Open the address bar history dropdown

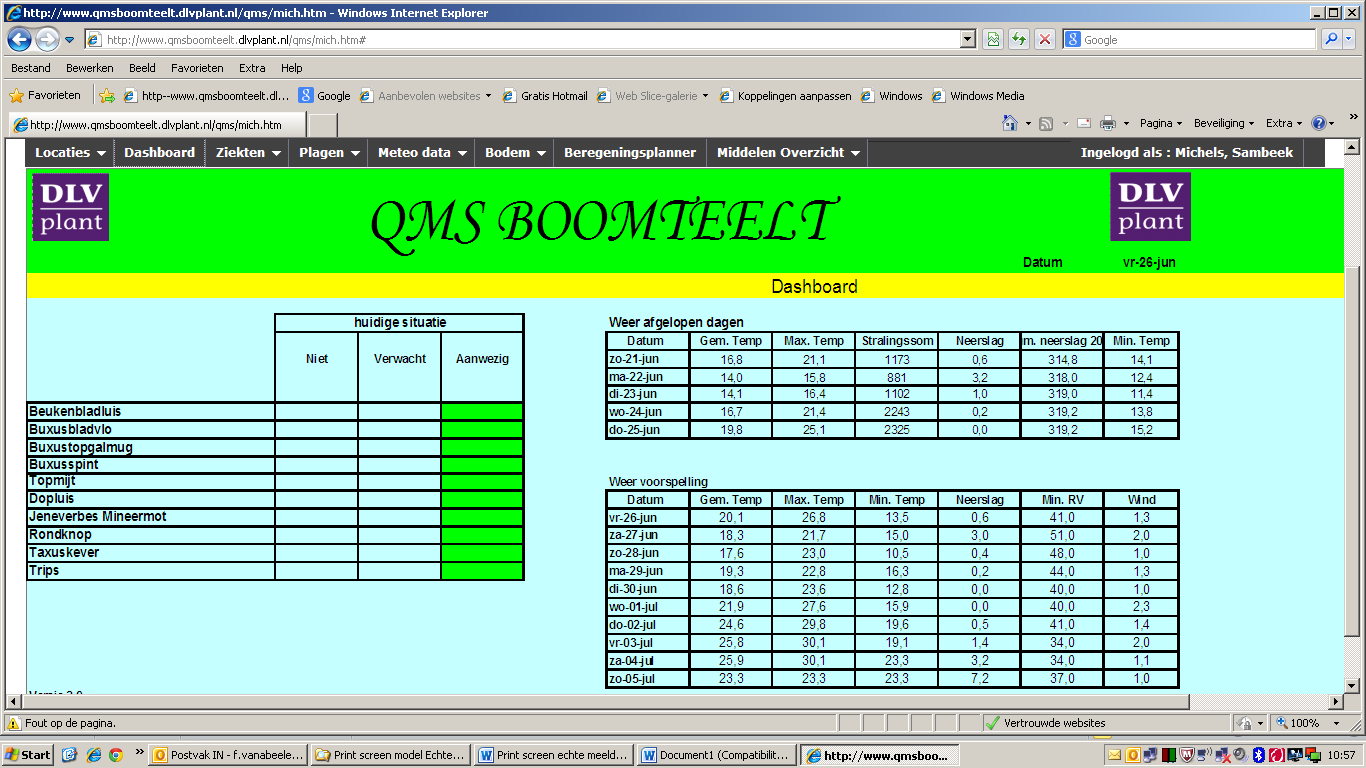[967, 40]
